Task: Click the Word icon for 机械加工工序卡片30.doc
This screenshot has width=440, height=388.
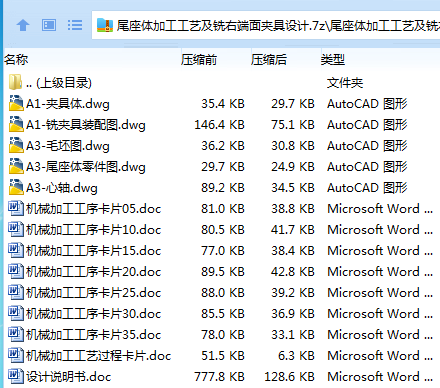Action: pos(16,313)
